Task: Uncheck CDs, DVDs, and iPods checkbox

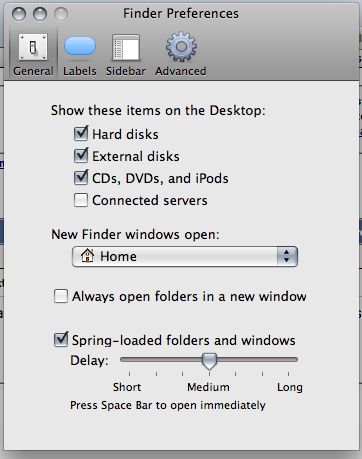Action: 81,178
